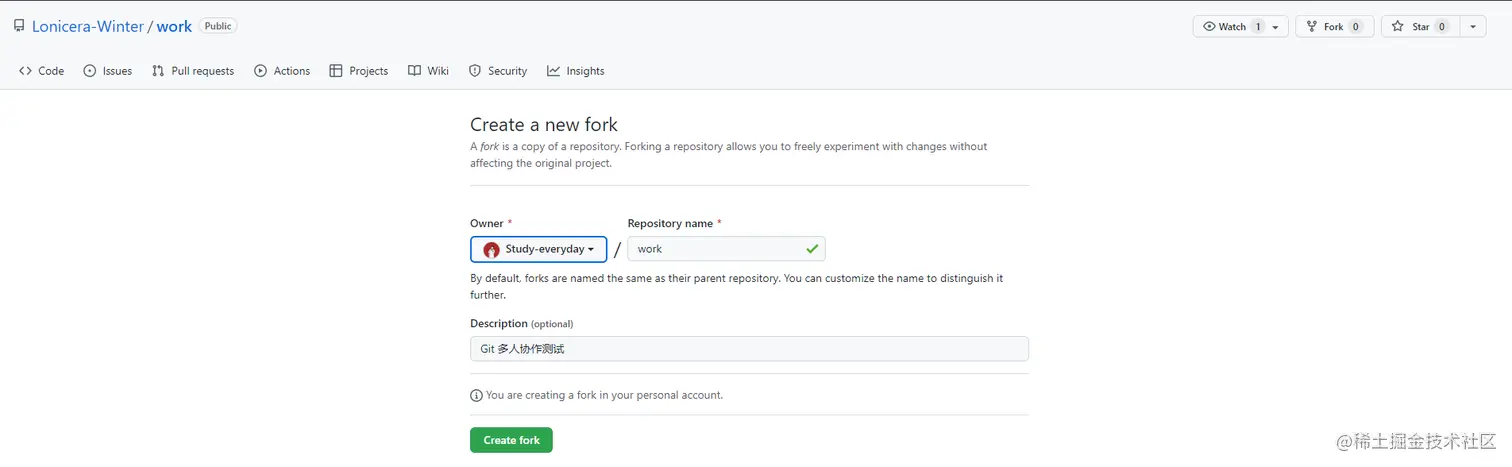Click the Projects table icon

coord(336,71)
